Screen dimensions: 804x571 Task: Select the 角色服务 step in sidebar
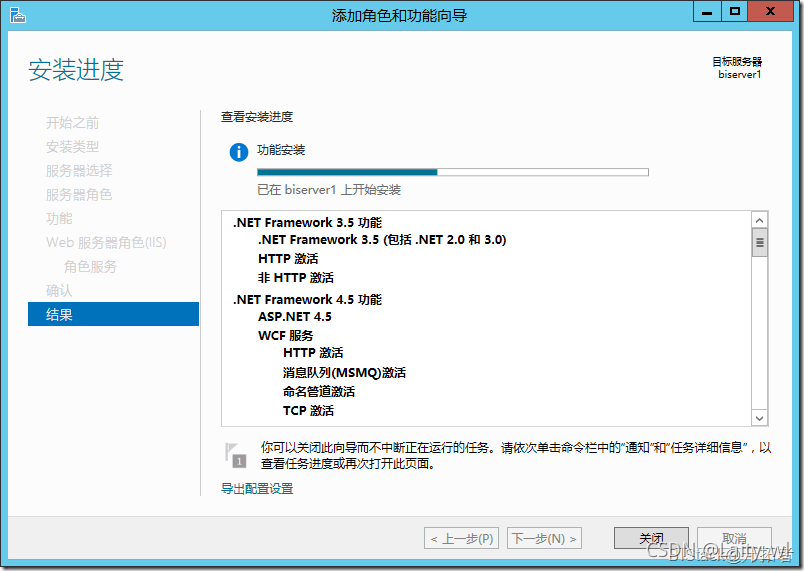pos(90,267)
